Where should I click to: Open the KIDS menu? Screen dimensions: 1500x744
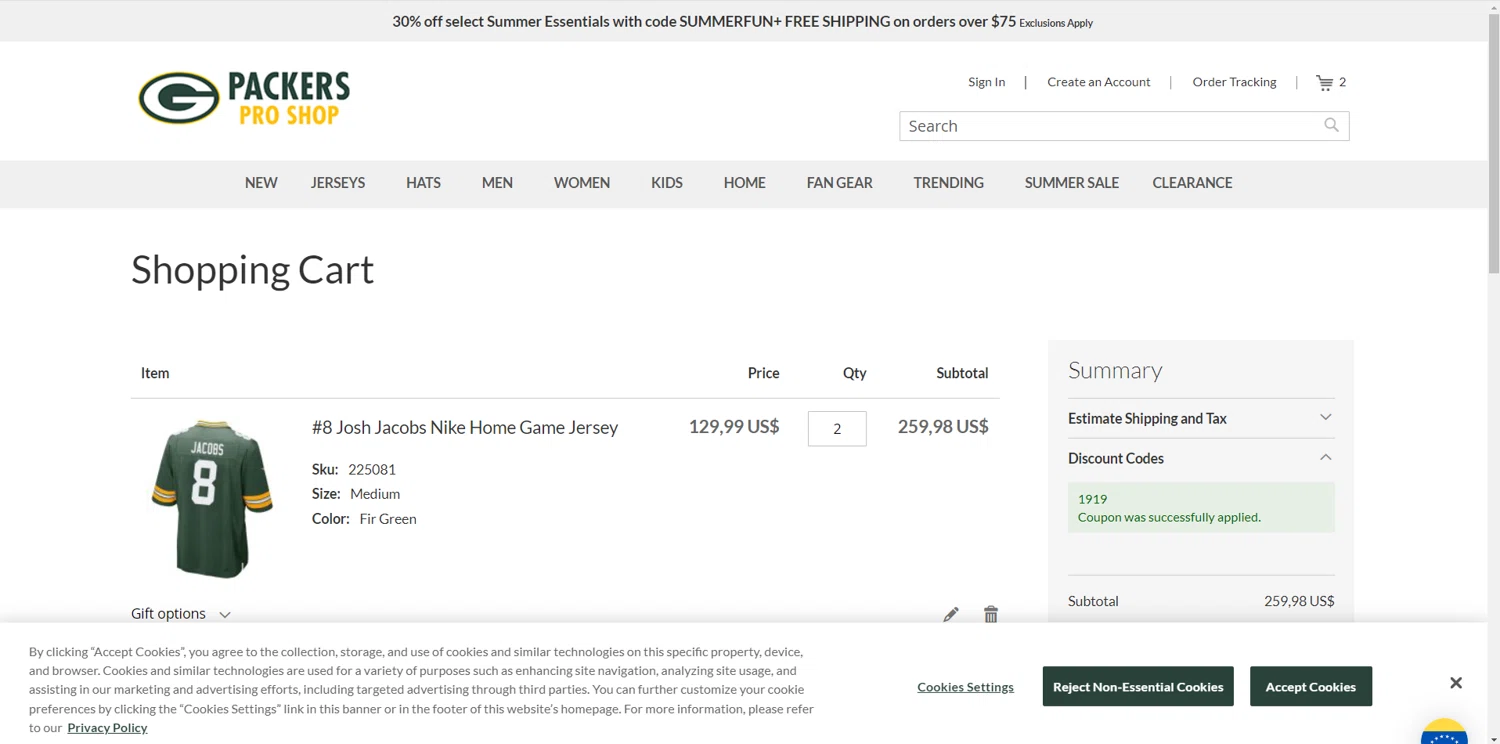(x=667, y=183)
